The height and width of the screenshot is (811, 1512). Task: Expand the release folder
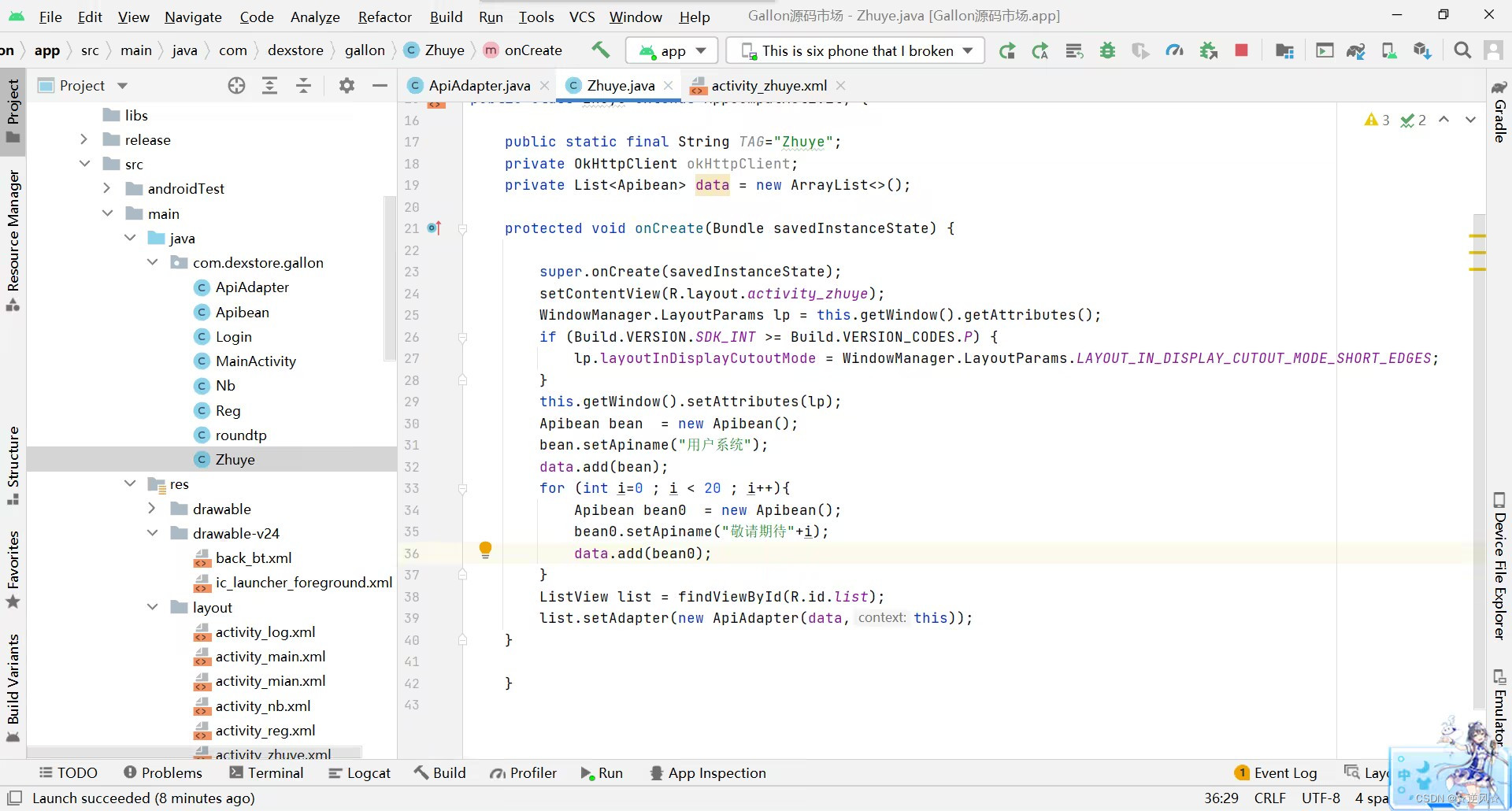pos(84,139)
